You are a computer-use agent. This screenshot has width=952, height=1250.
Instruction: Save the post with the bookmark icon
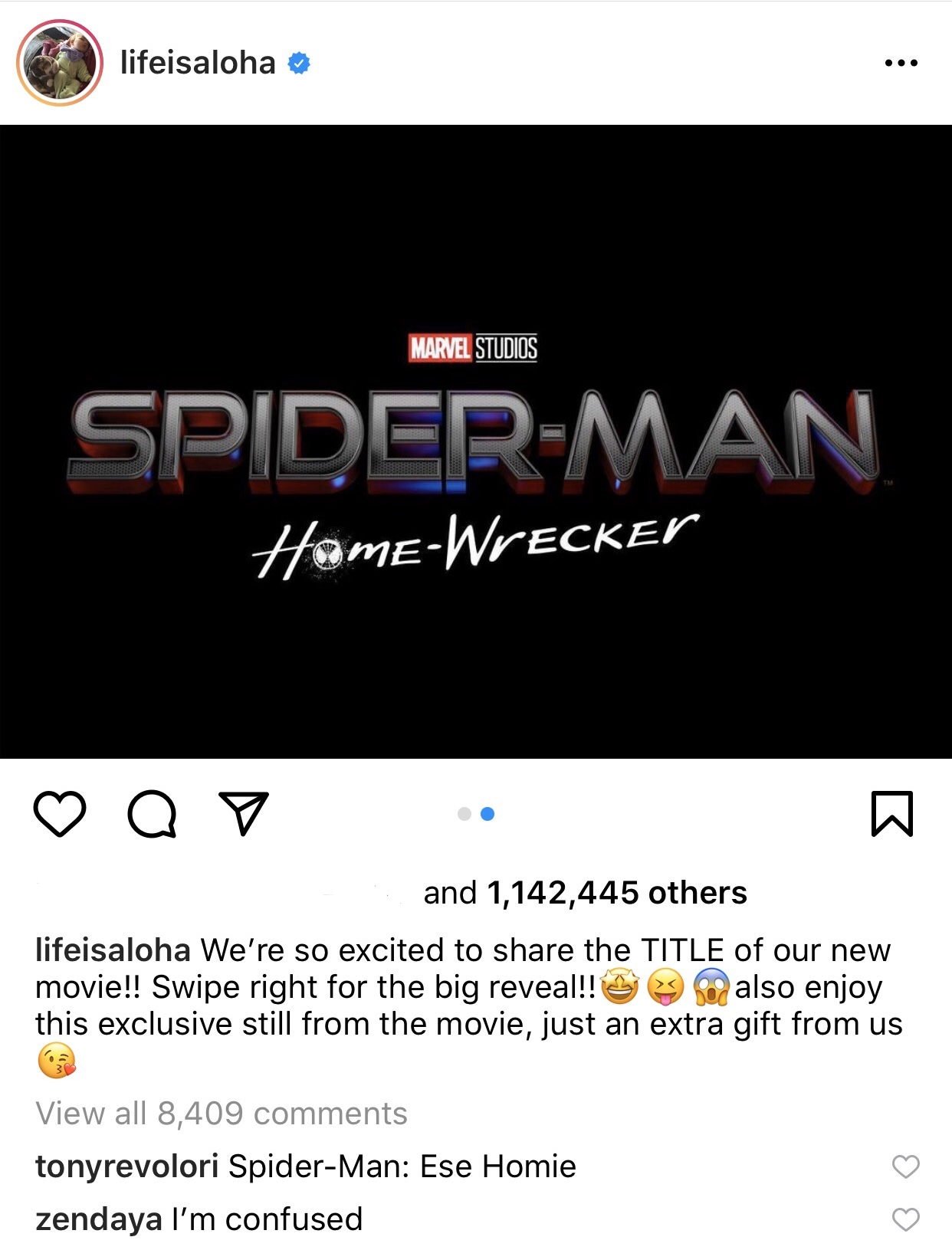point(892,813)
